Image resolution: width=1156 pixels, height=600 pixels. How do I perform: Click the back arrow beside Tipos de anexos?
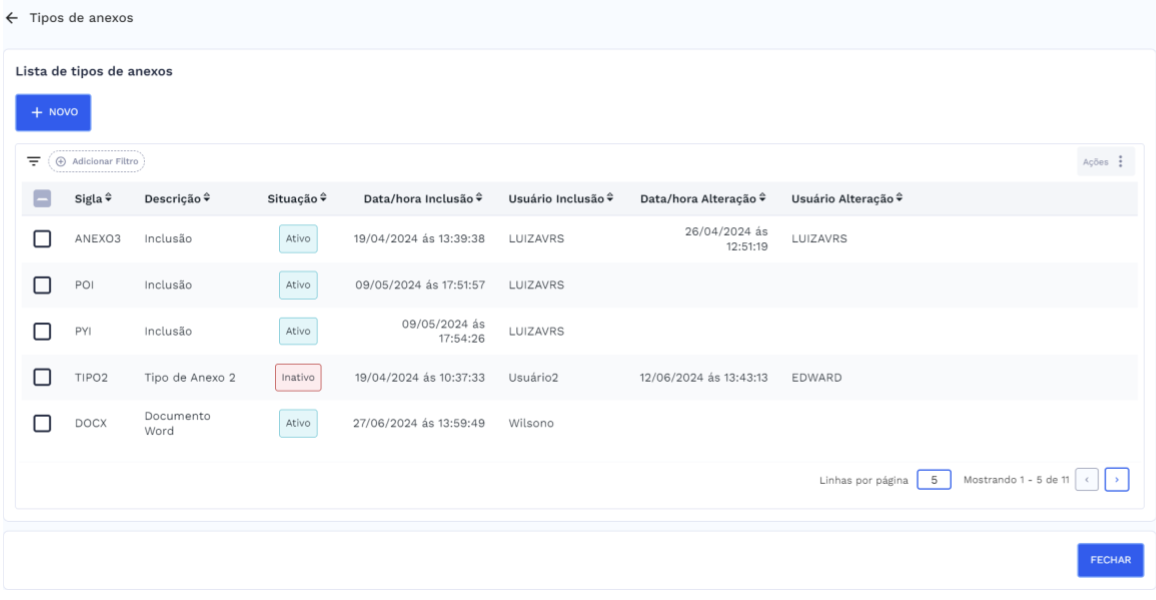pos(12,19)
